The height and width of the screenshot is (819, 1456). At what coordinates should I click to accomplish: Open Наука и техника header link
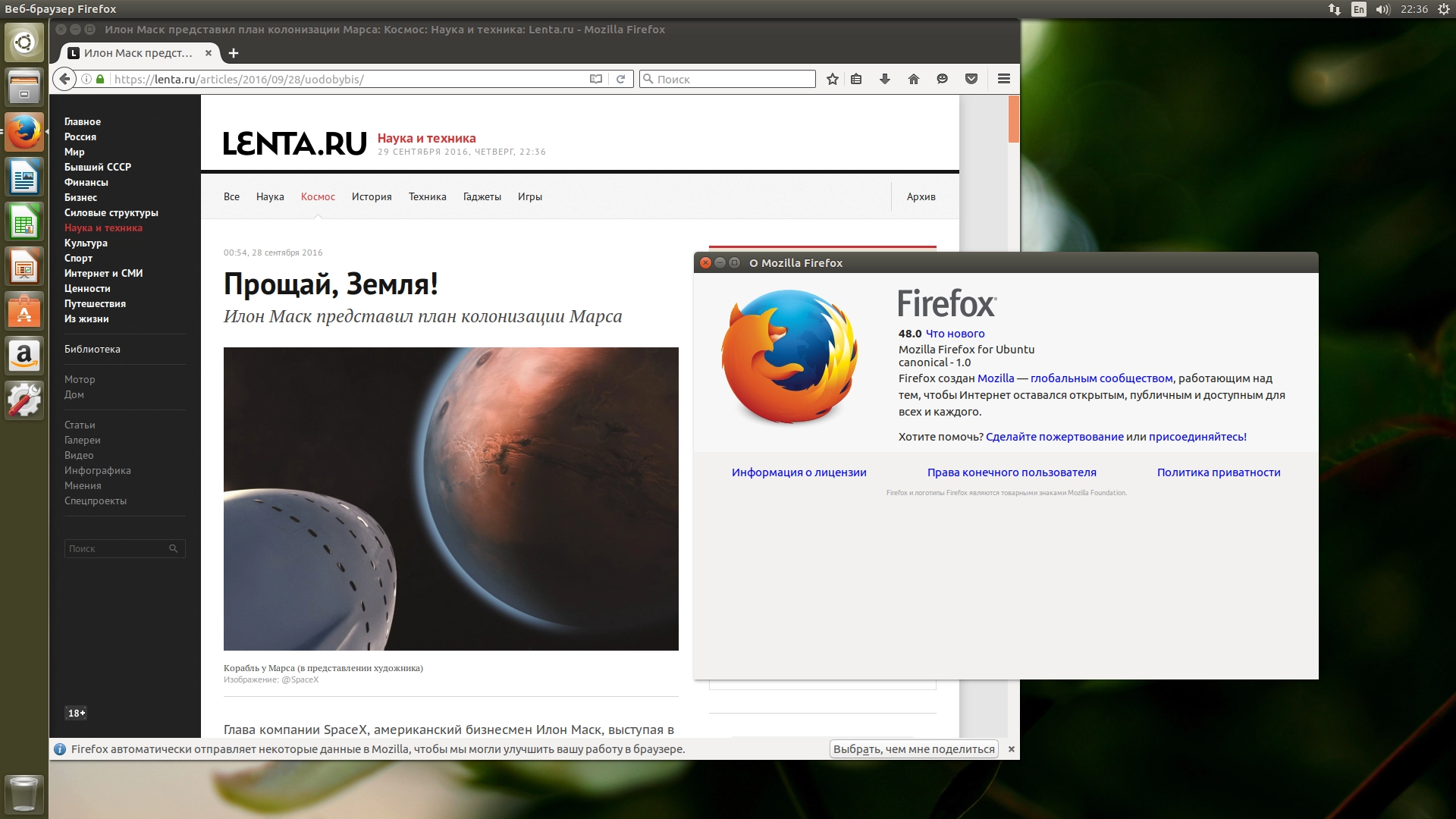tap(427, 138)
